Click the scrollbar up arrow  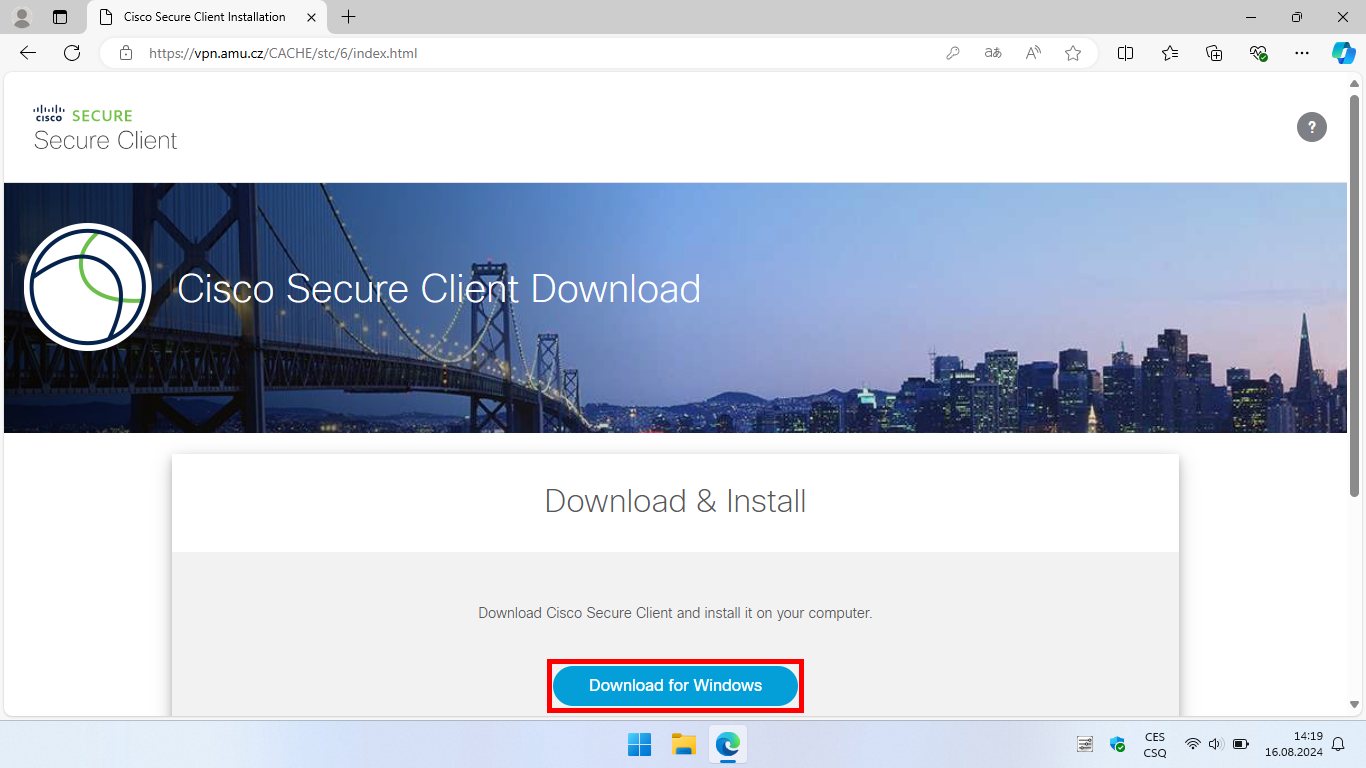1355,86
